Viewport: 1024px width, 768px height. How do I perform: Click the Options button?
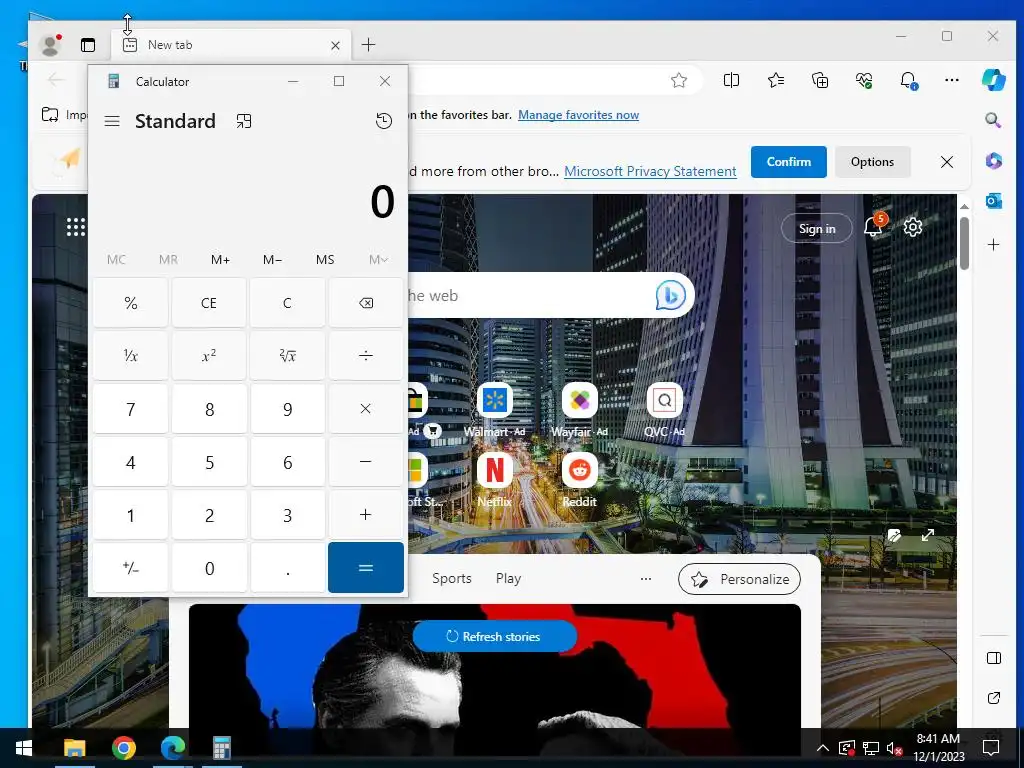point(872,162)
